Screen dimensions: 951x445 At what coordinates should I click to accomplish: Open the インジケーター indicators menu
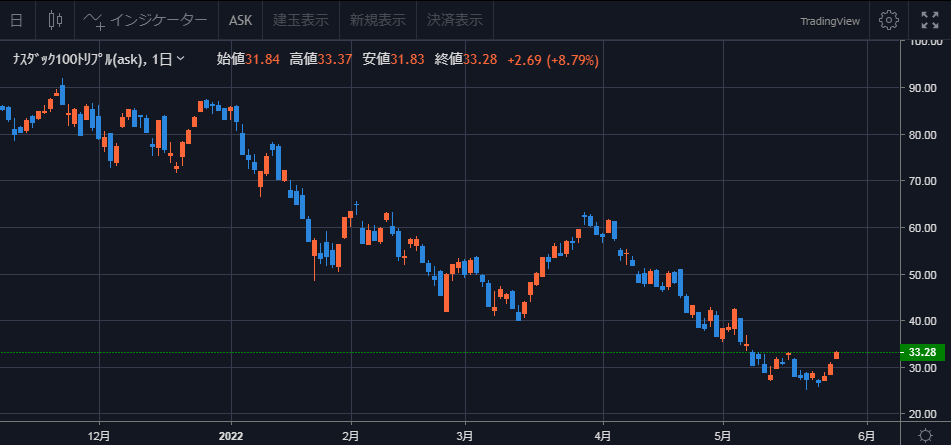(x=145, y=20)
